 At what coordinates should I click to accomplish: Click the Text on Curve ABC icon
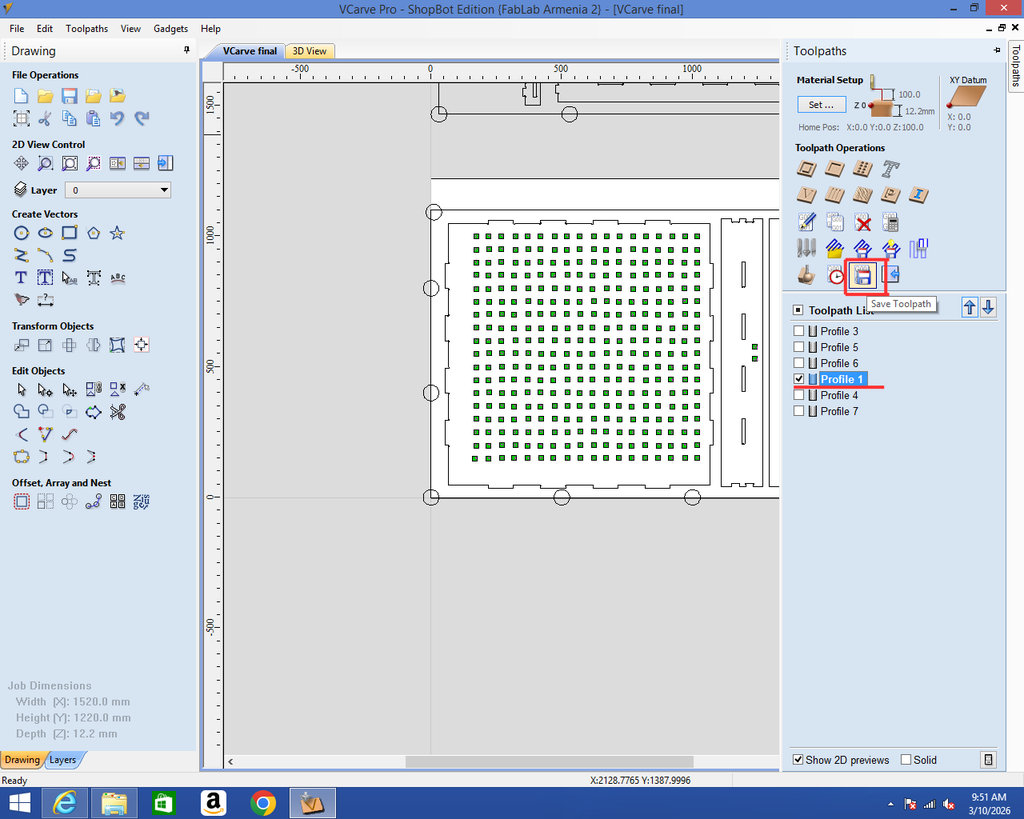pos(118,278)
